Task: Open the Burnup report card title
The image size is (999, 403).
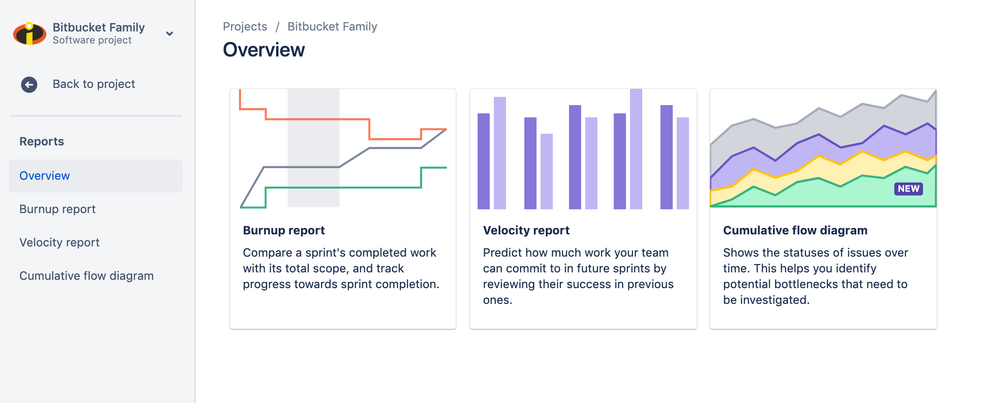Action: coord(284,231)
